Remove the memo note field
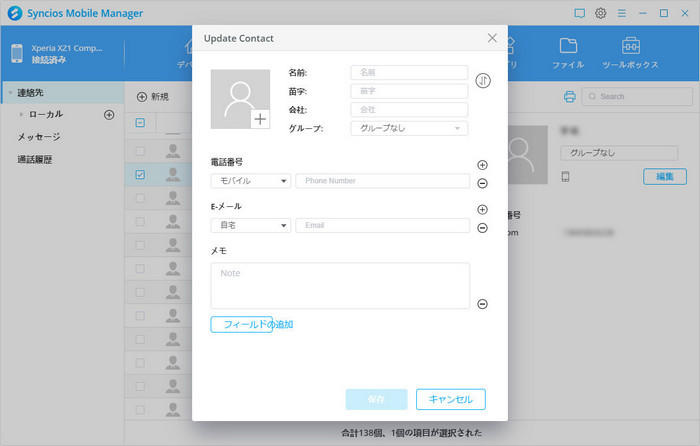 coord(482,304)
